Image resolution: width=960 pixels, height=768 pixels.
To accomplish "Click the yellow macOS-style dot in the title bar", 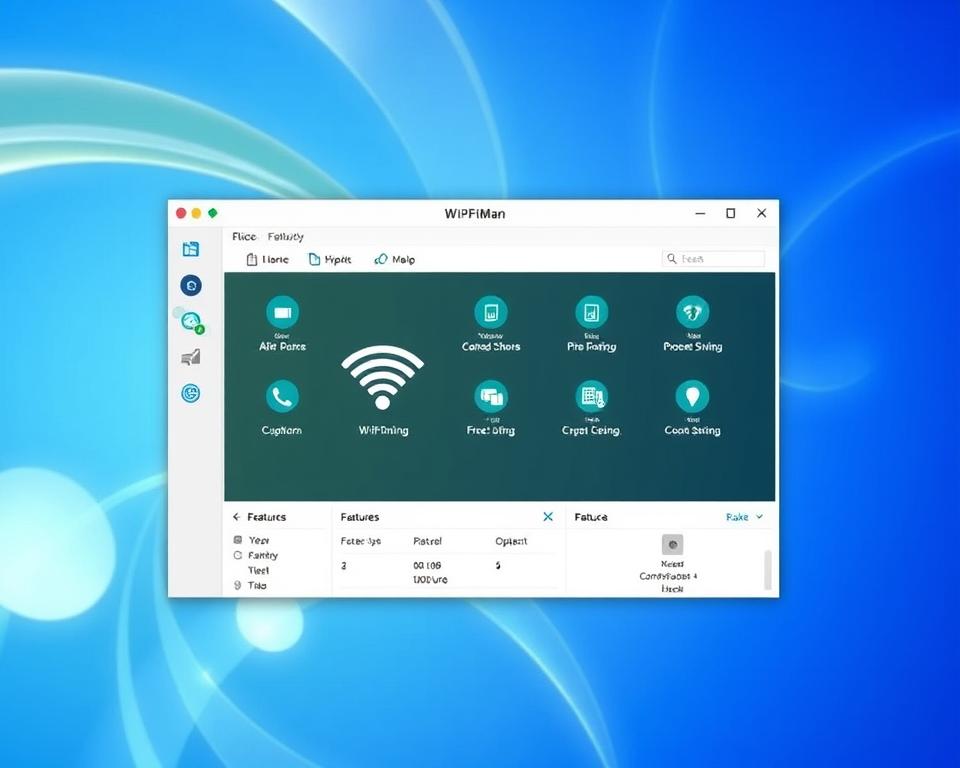I will coord(197,213).
